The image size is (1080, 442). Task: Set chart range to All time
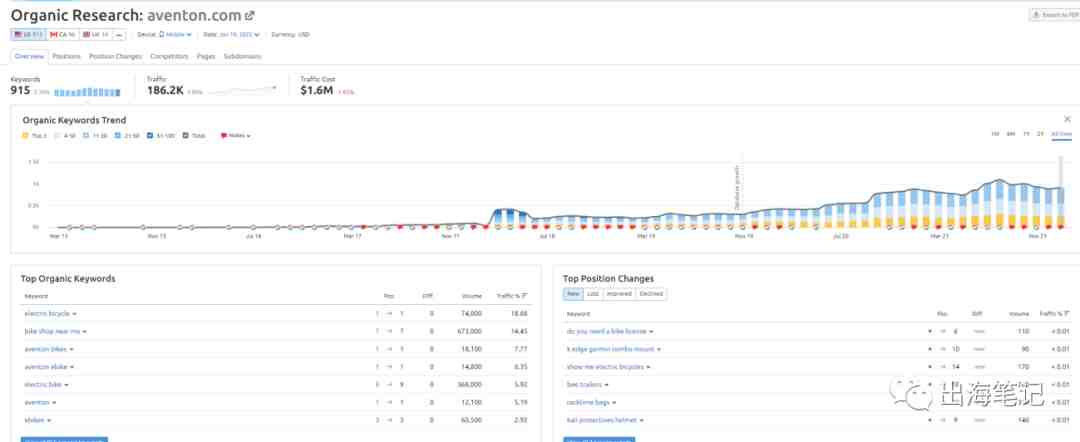(x=1061, y=134)
